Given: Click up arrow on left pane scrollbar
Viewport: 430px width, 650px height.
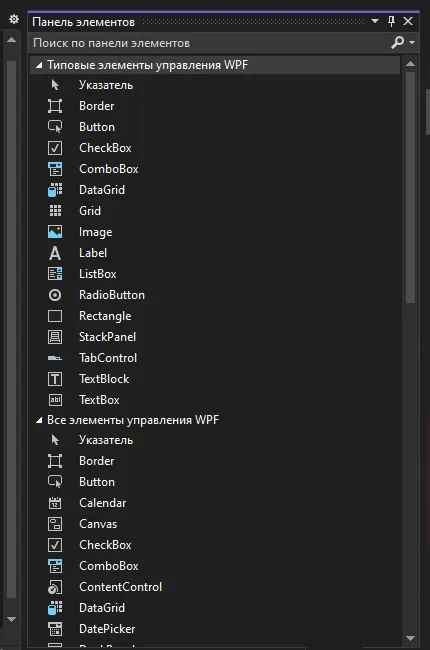Looking at the screenshot, I should (x=12, y=40).
